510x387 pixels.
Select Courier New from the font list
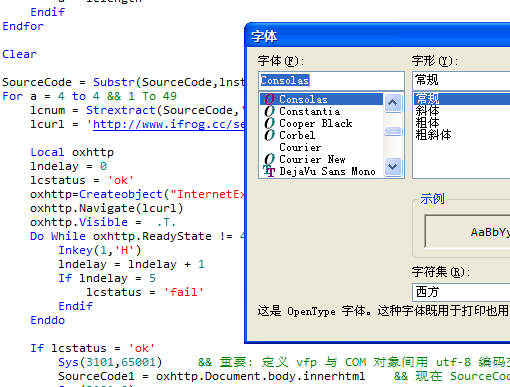[312, 159]
